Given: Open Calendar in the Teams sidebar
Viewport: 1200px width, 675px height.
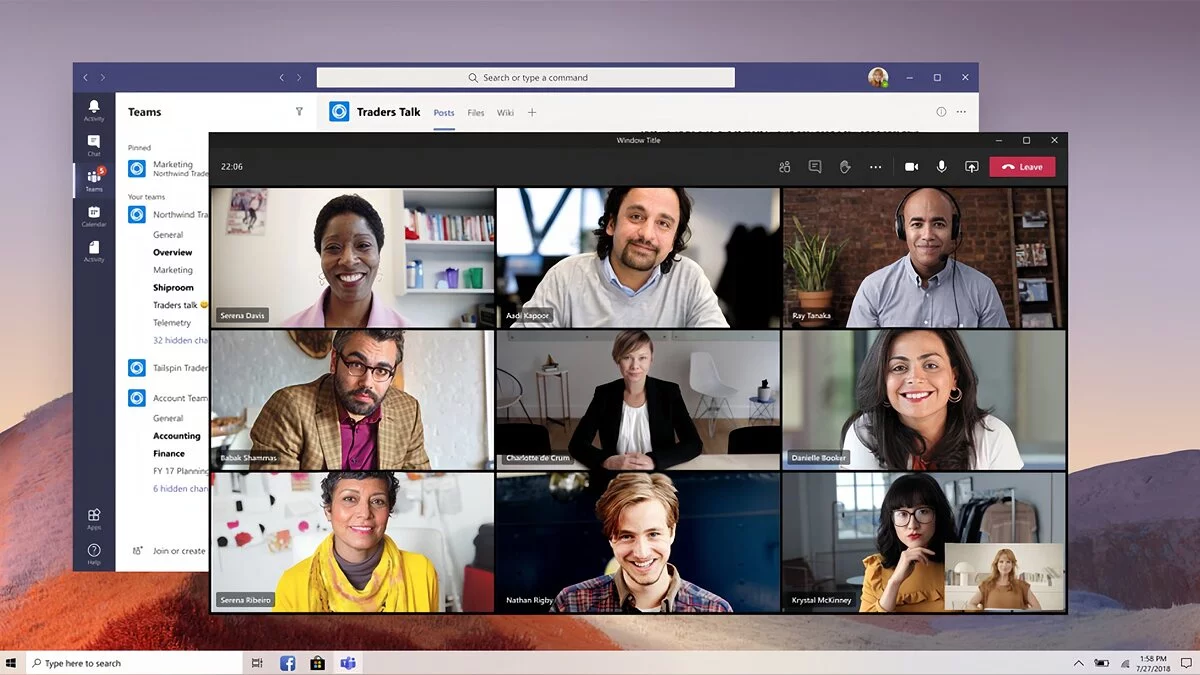Looking at the screenshot, I should [x=94, y=215].
